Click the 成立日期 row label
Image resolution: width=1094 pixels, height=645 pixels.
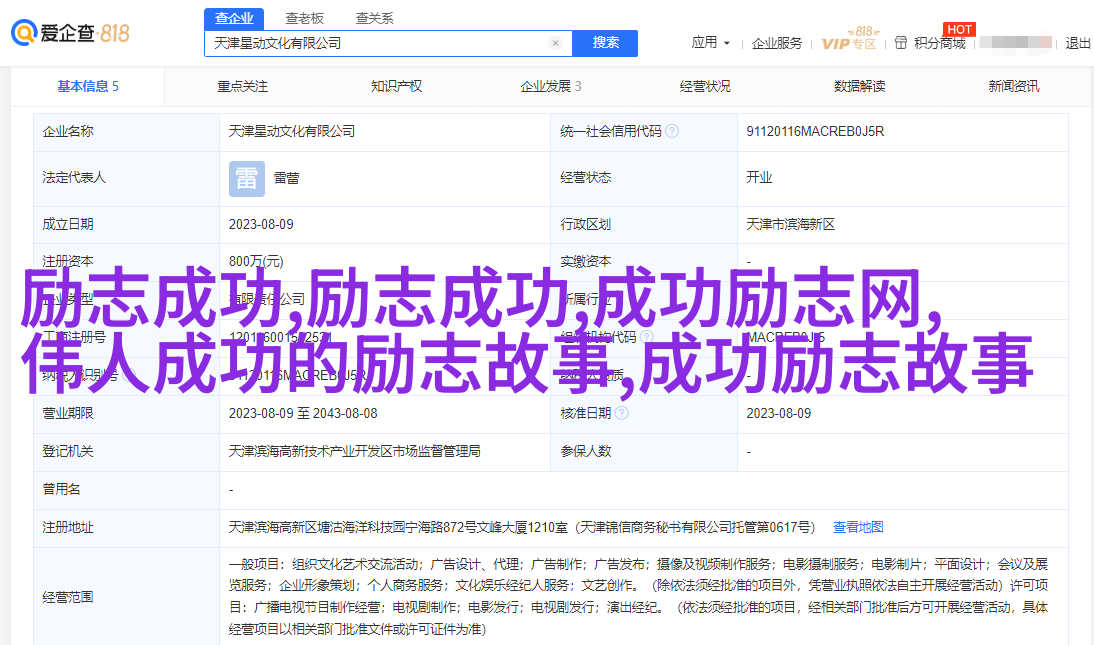(68, 225)
